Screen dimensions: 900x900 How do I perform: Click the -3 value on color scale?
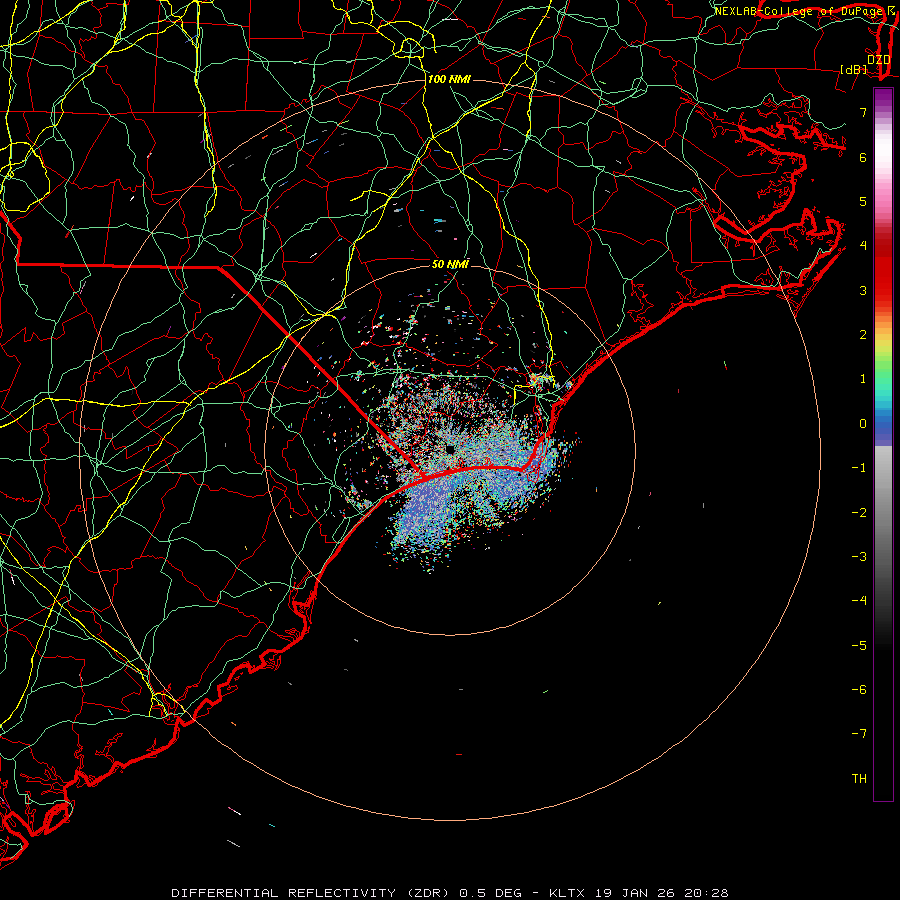tap(859, 557)
